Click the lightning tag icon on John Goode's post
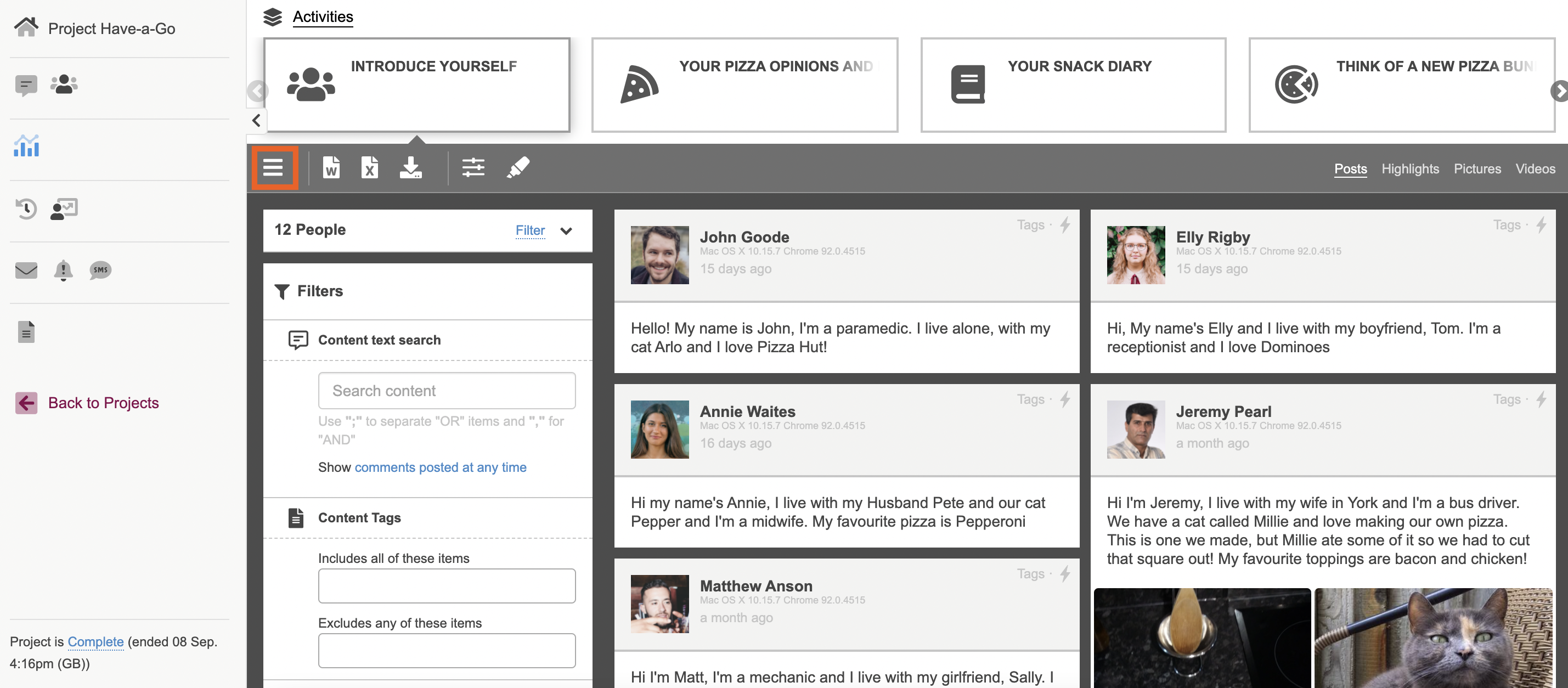This screenshot has width=1568, height=688. point(1064,225)
